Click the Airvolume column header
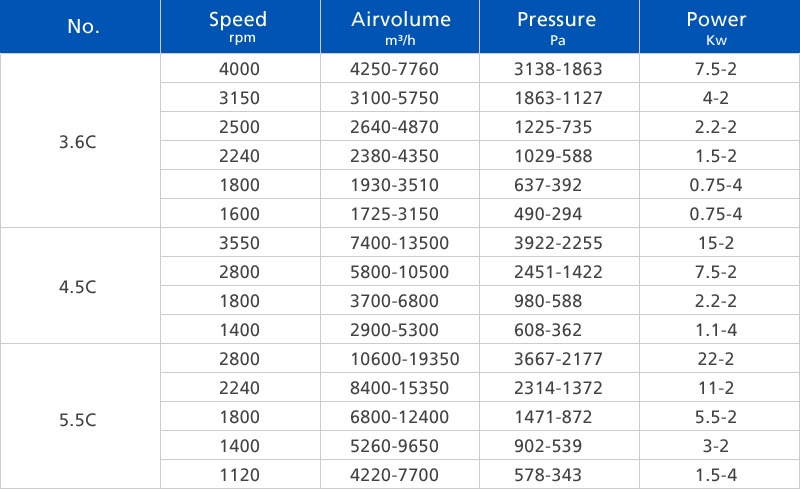This screenshot has height=489, width=800. 400,26
